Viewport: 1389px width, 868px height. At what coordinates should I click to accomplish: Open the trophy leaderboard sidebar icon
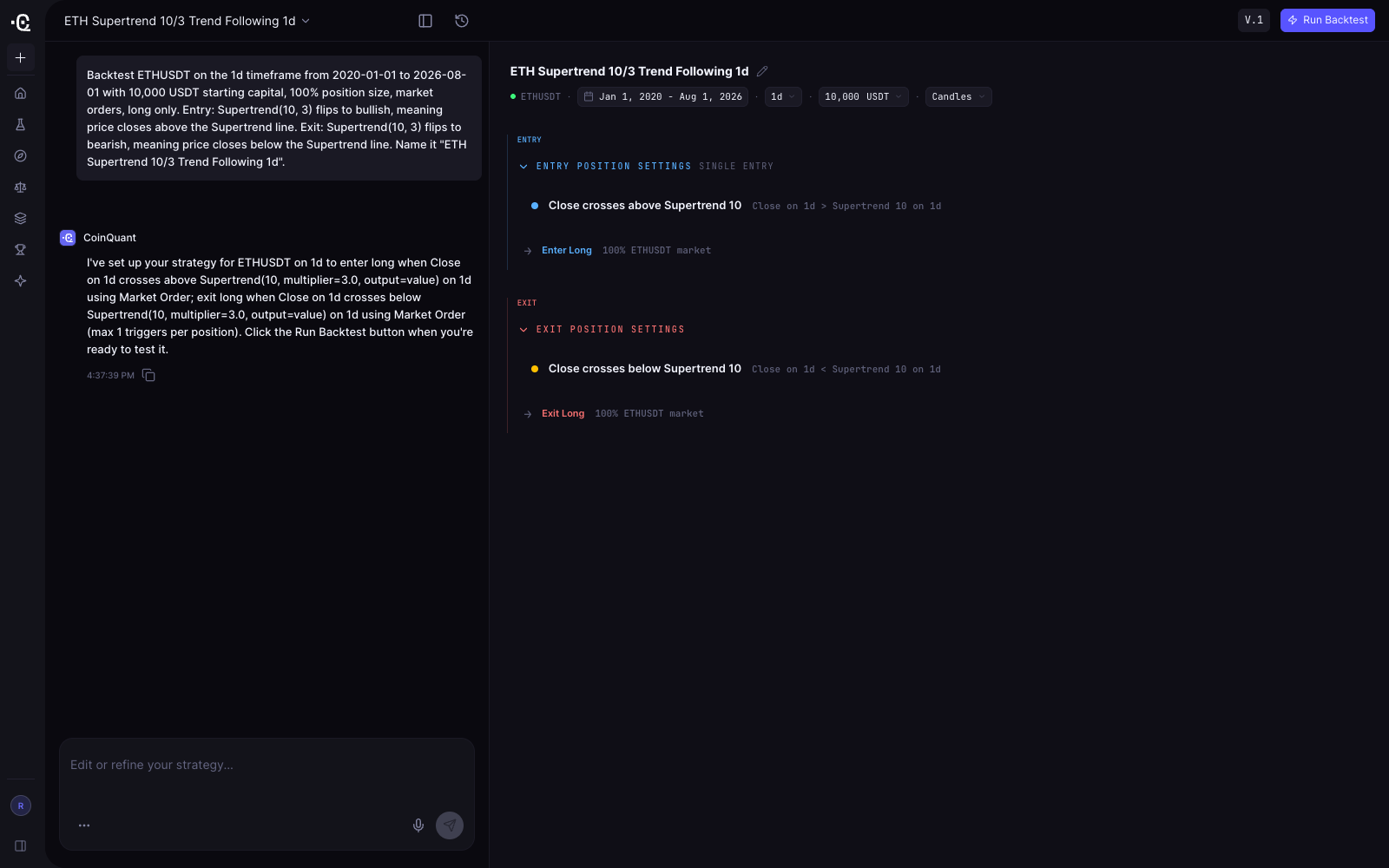(x=21, y=250)
